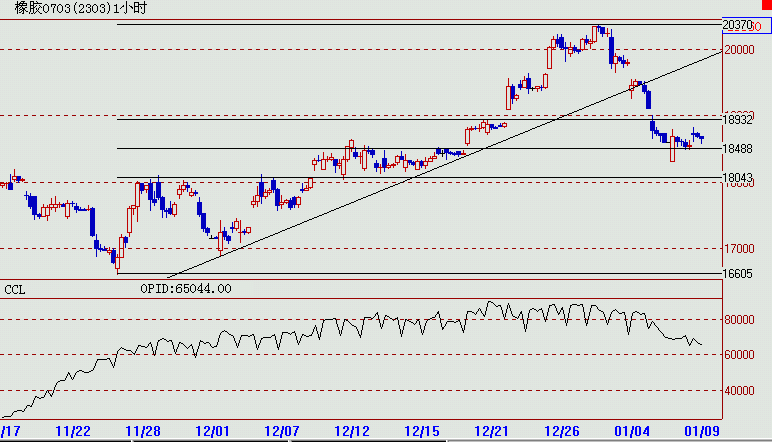Screen dimensions: 772x442
Task: Click the OPID:65044.00 value readout
Action: coord(186,288)
